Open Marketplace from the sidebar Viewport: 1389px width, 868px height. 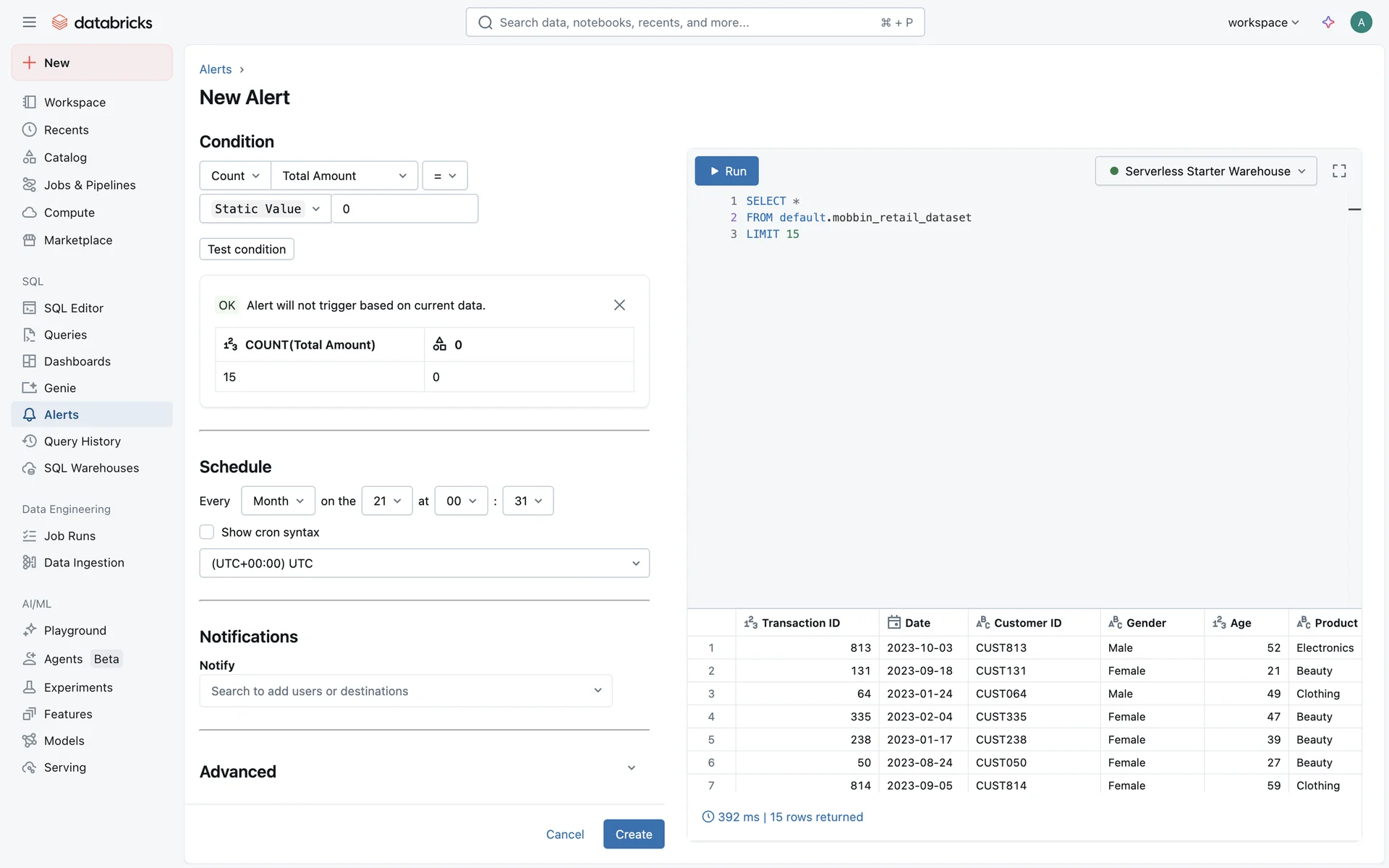coord(78,240)
